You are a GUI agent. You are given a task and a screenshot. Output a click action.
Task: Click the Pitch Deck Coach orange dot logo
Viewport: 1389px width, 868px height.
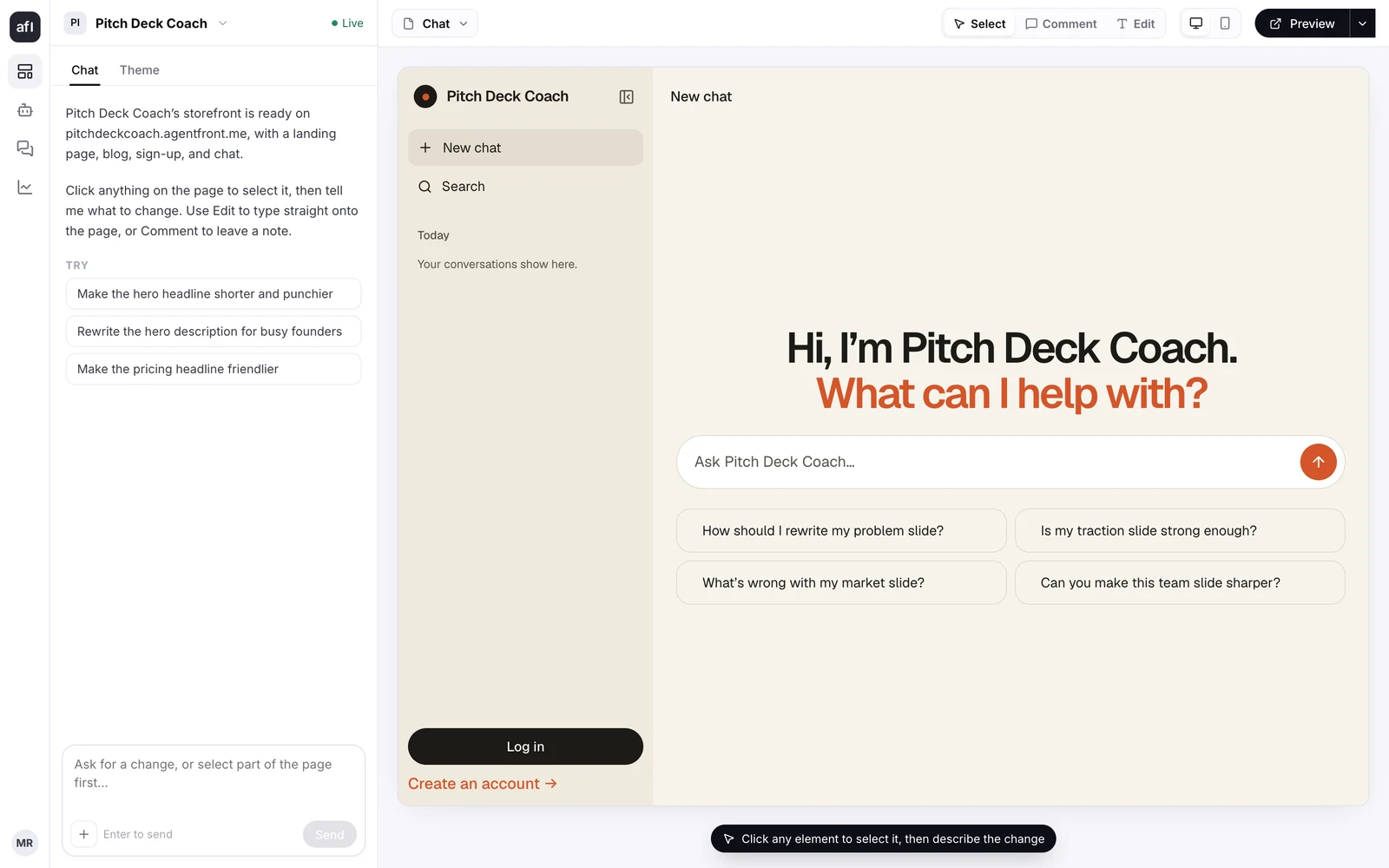click(x=425, y=96)
